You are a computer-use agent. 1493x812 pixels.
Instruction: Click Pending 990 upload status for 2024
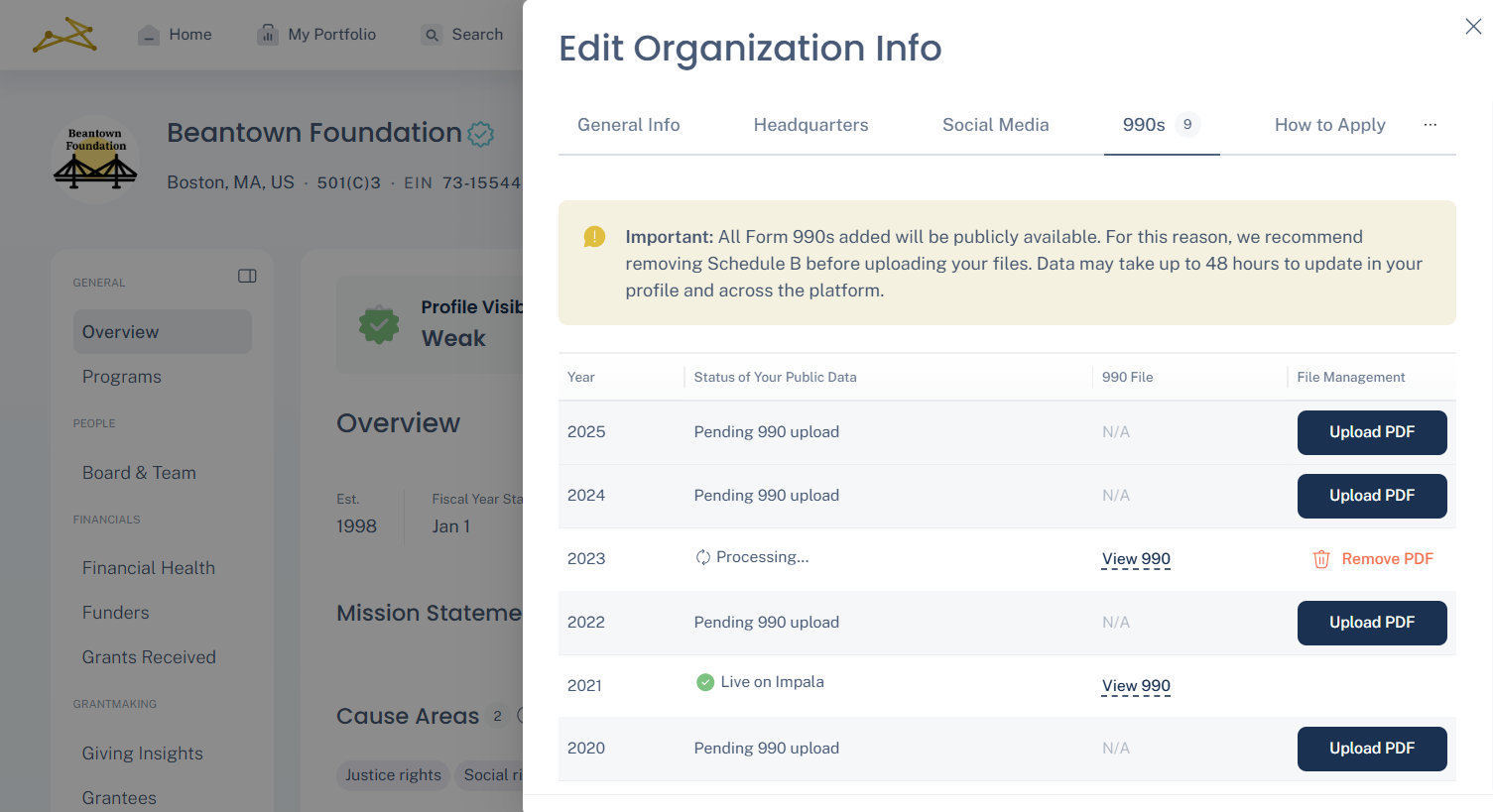767,496
